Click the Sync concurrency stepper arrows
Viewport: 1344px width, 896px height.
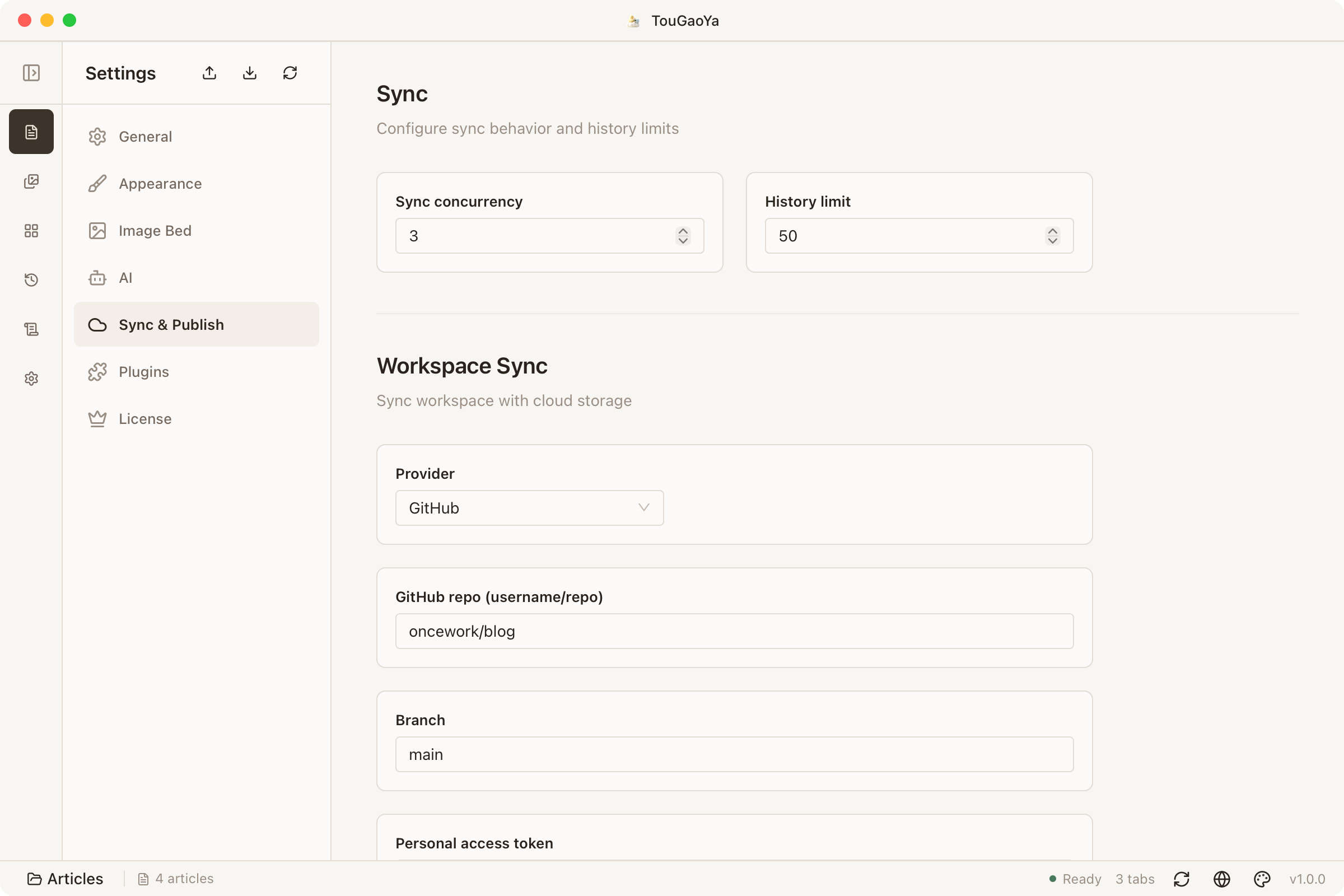click(683, 236)
